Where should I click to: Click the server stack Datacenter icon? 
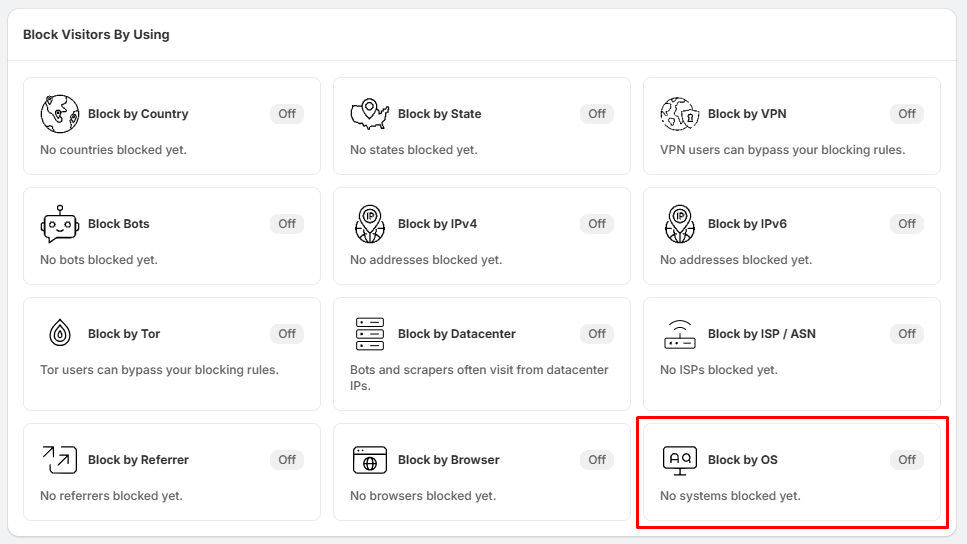(370, 334)
